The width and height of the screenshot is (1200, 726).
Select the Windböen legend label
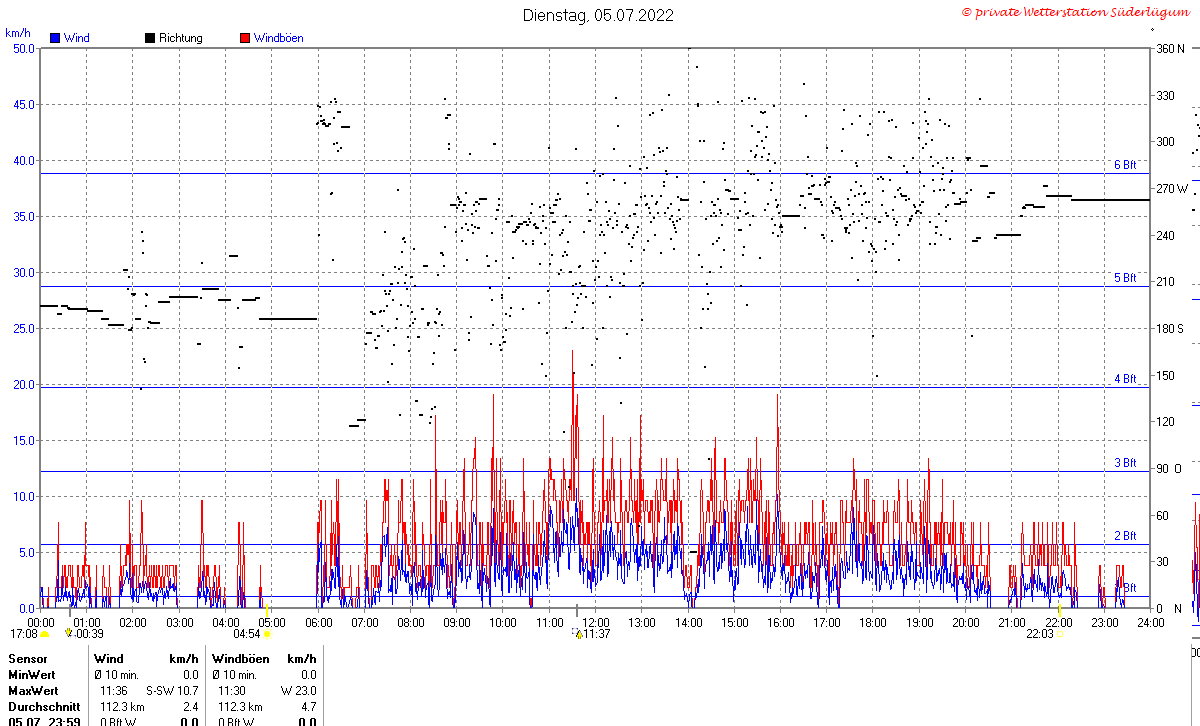(x=279, y=38)
